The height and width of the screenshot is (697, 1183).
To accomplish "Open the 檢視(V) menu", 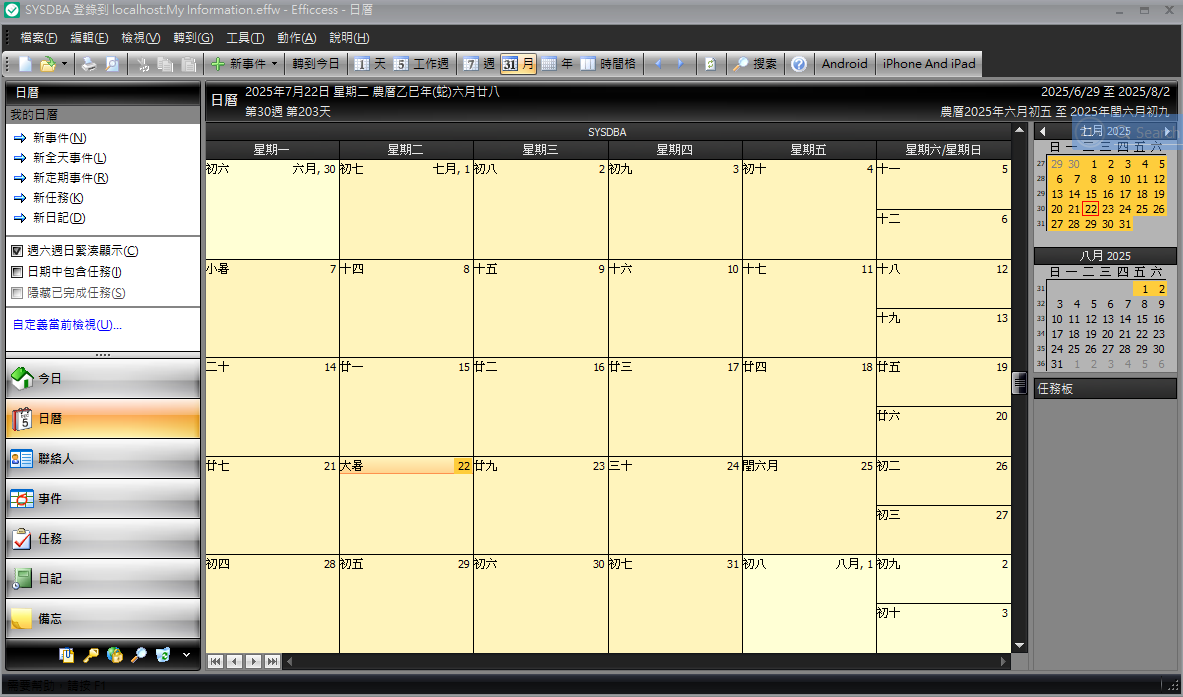I will (140, 38).
